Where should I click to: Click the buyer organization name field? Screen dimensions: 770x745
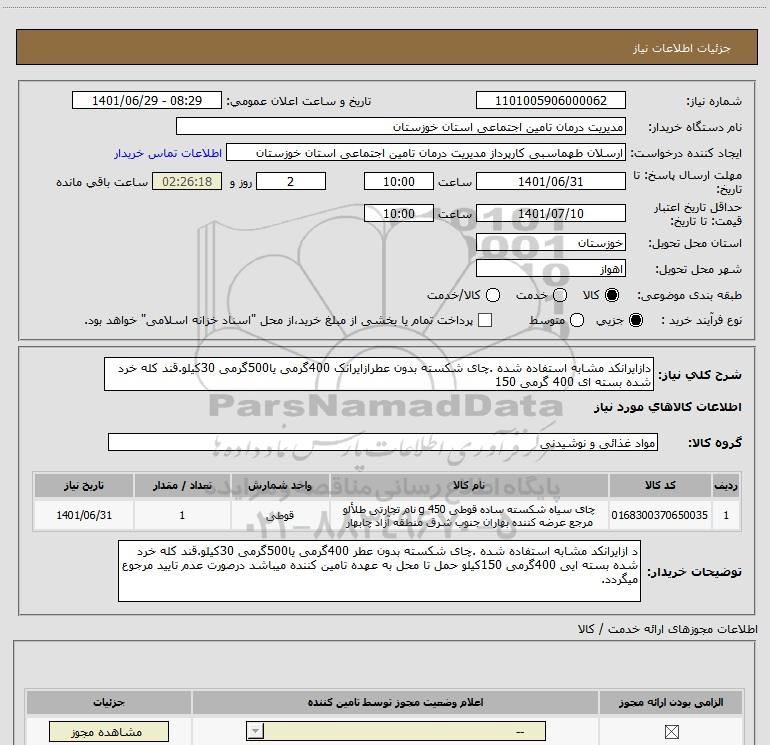pyautogui.click(x=401, y=126)
